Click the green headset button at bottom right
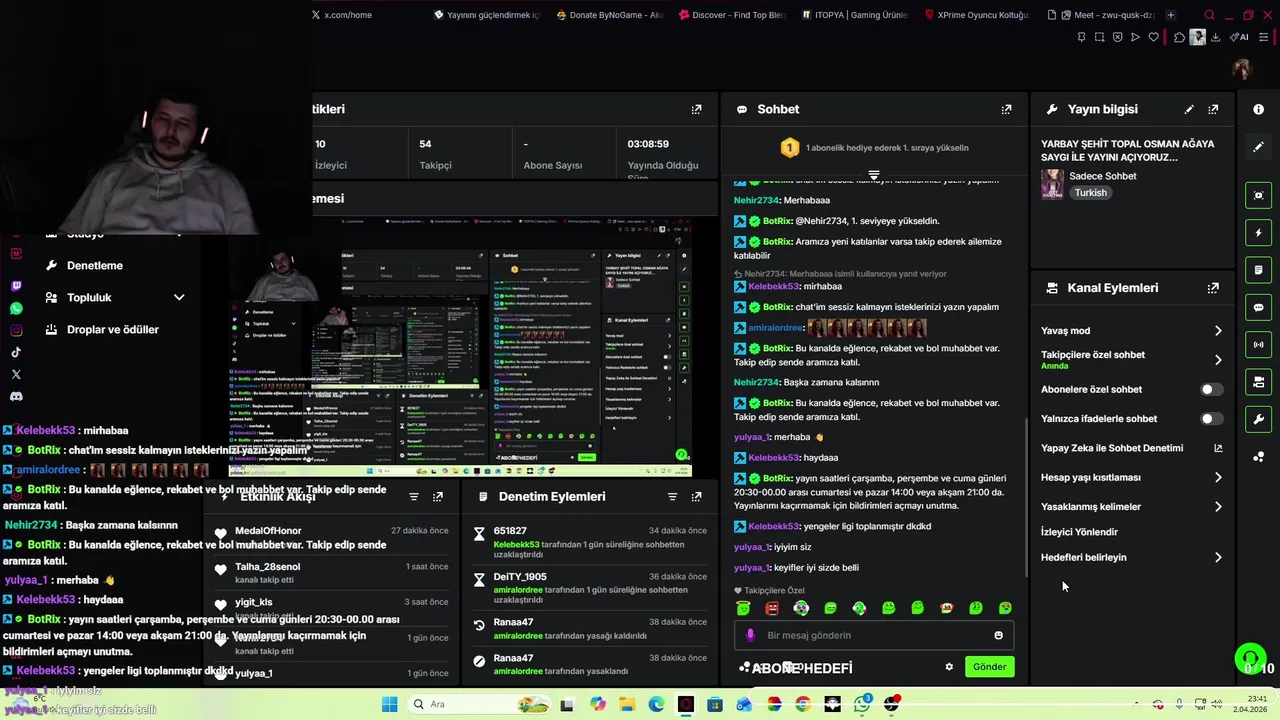1280x720 pixels. click(x=1249, y=659)
